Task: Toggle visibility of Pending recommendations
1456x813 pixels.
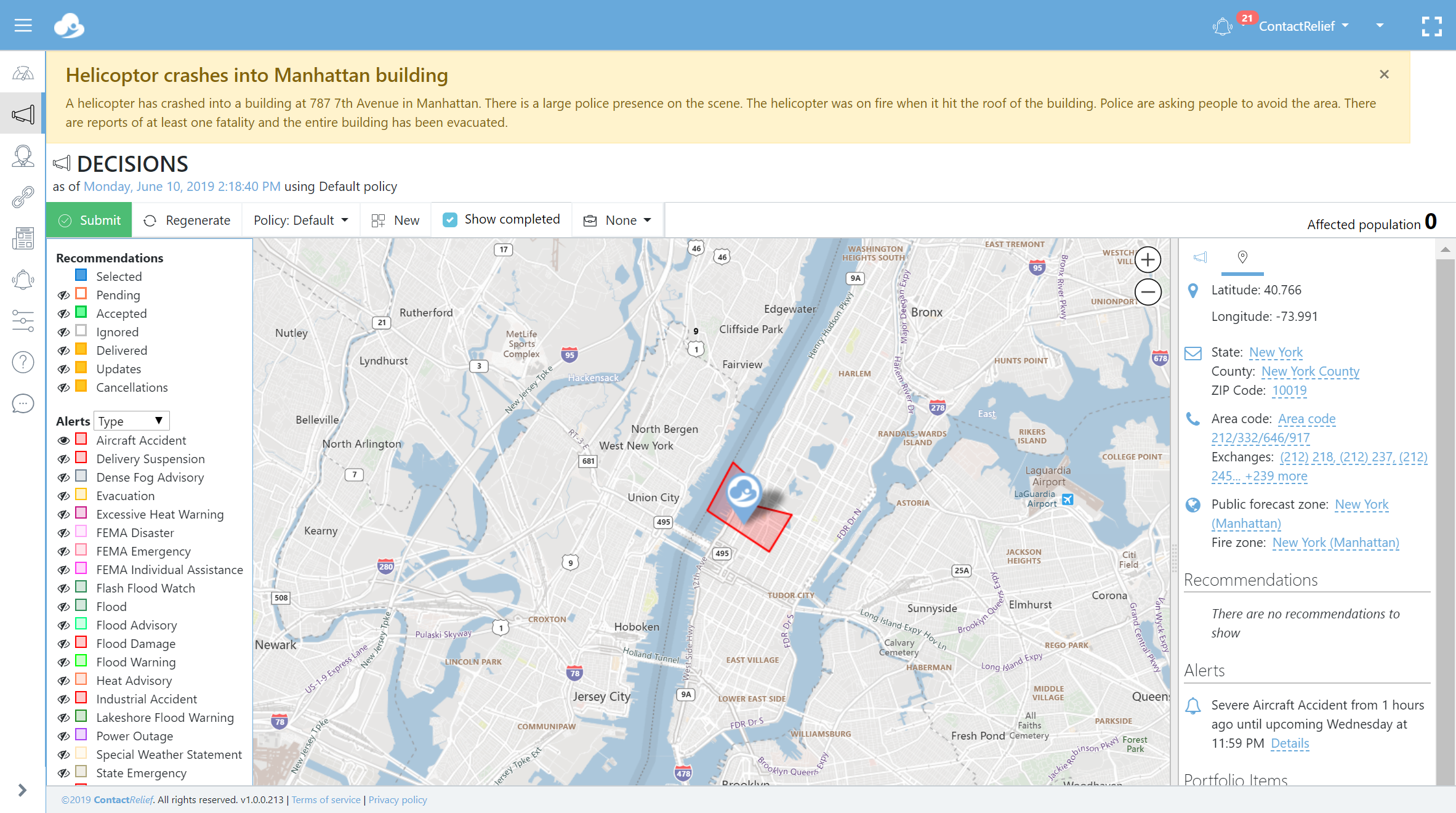Action: point(63,295)
